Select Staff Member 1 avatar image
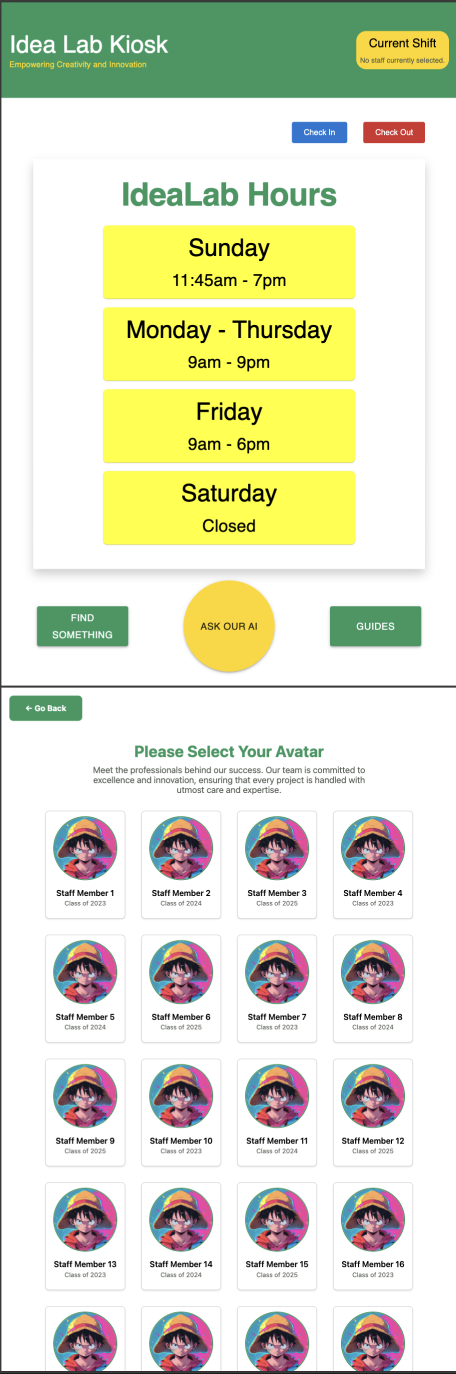Image resolution: width=456 pixels, height=1374 pixels. coord(85,849)
